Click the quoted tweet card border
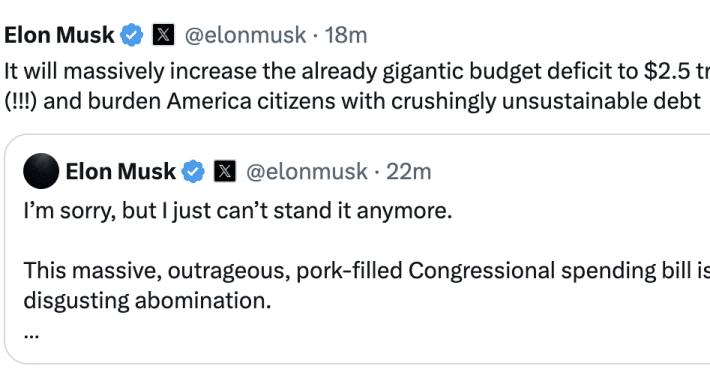The image size is (710, 375). tap(5, 249)
